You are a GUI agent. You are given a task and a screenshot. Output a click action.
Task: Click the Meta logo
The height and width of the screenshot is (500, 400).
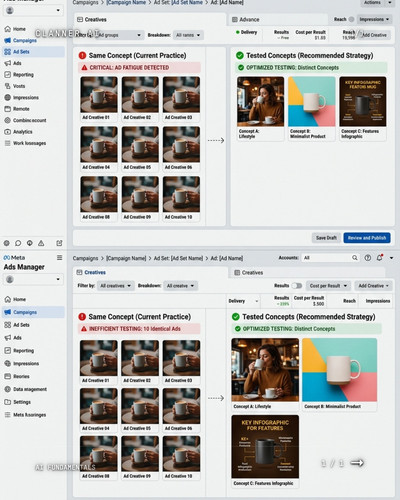pos(14,258)
